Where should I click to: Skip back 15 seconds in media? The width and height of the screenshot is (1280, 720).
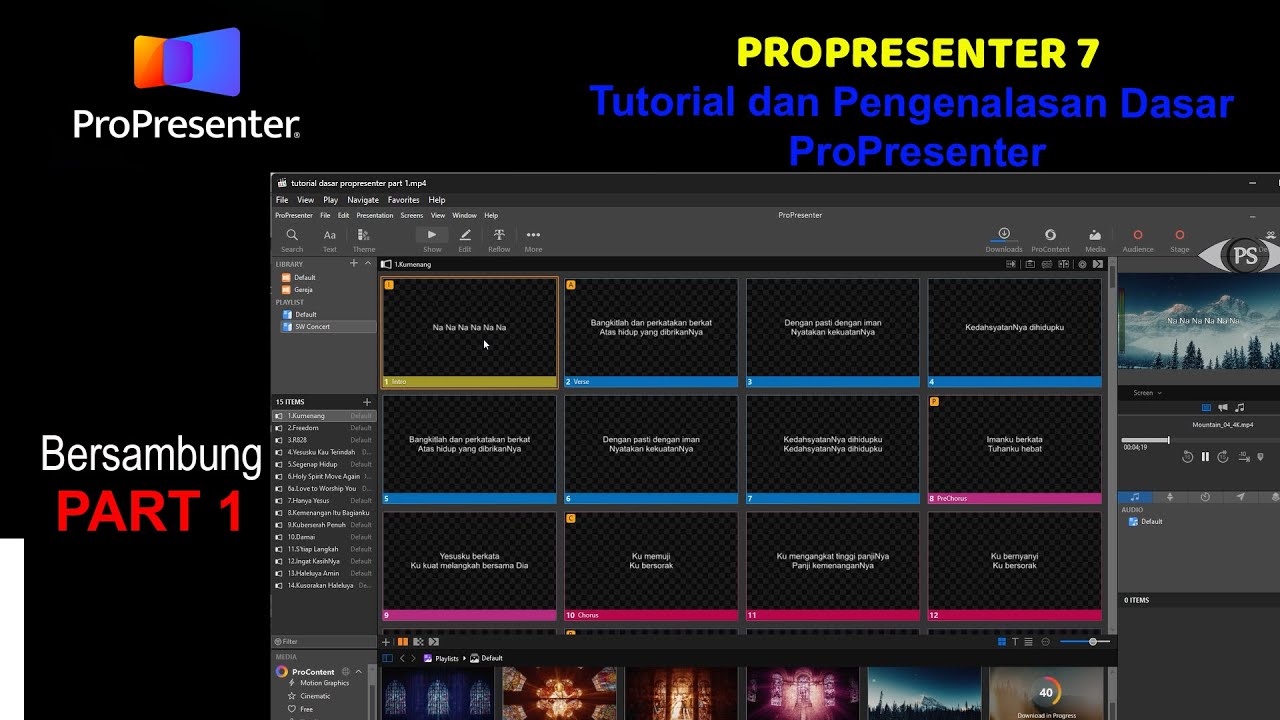point(1187,457)
